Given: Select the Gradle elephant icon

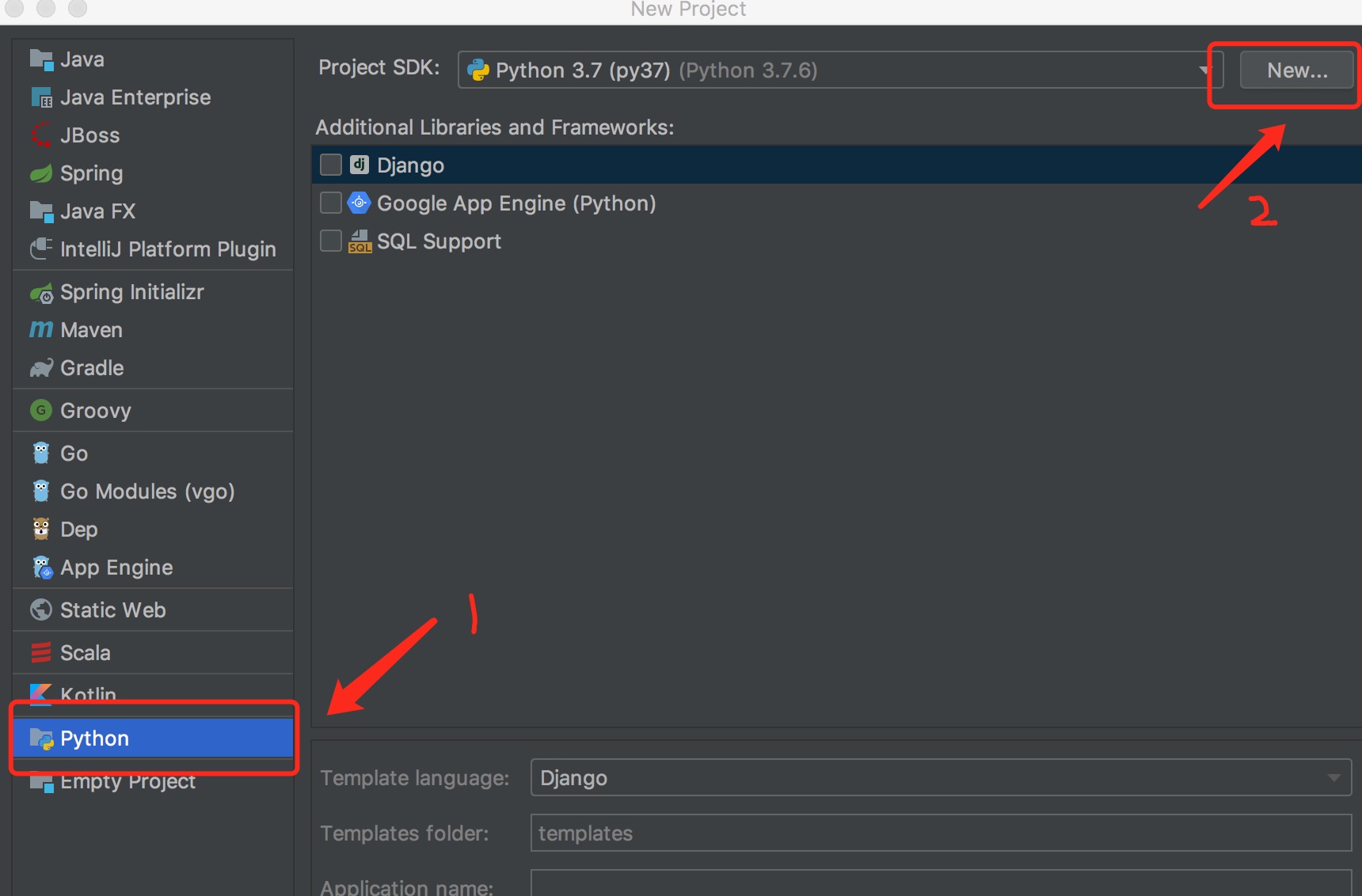Looking at the screenshot, I should point(41,367).
